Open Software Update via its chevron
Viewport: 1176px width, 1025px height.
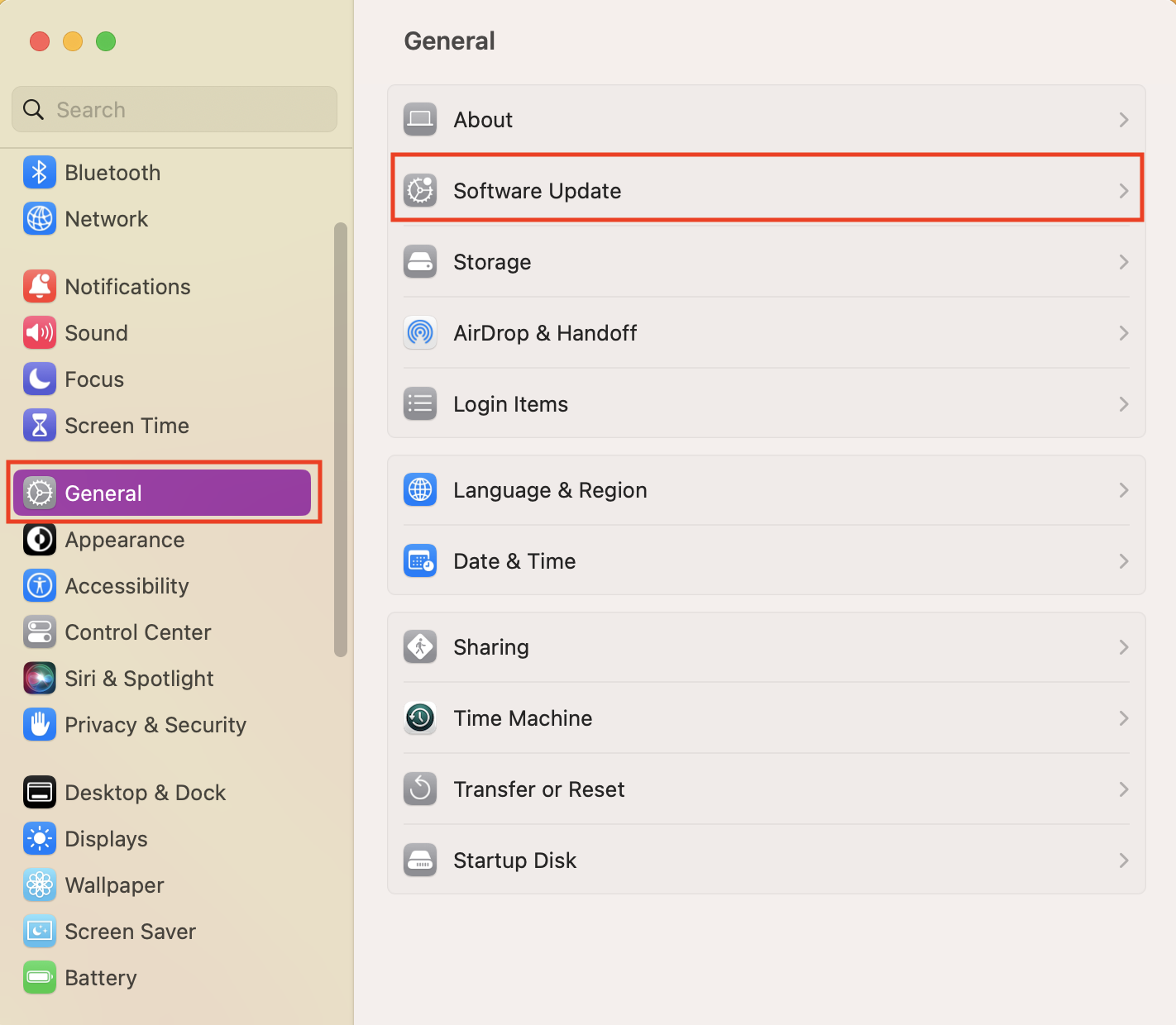coord(1123,190)
